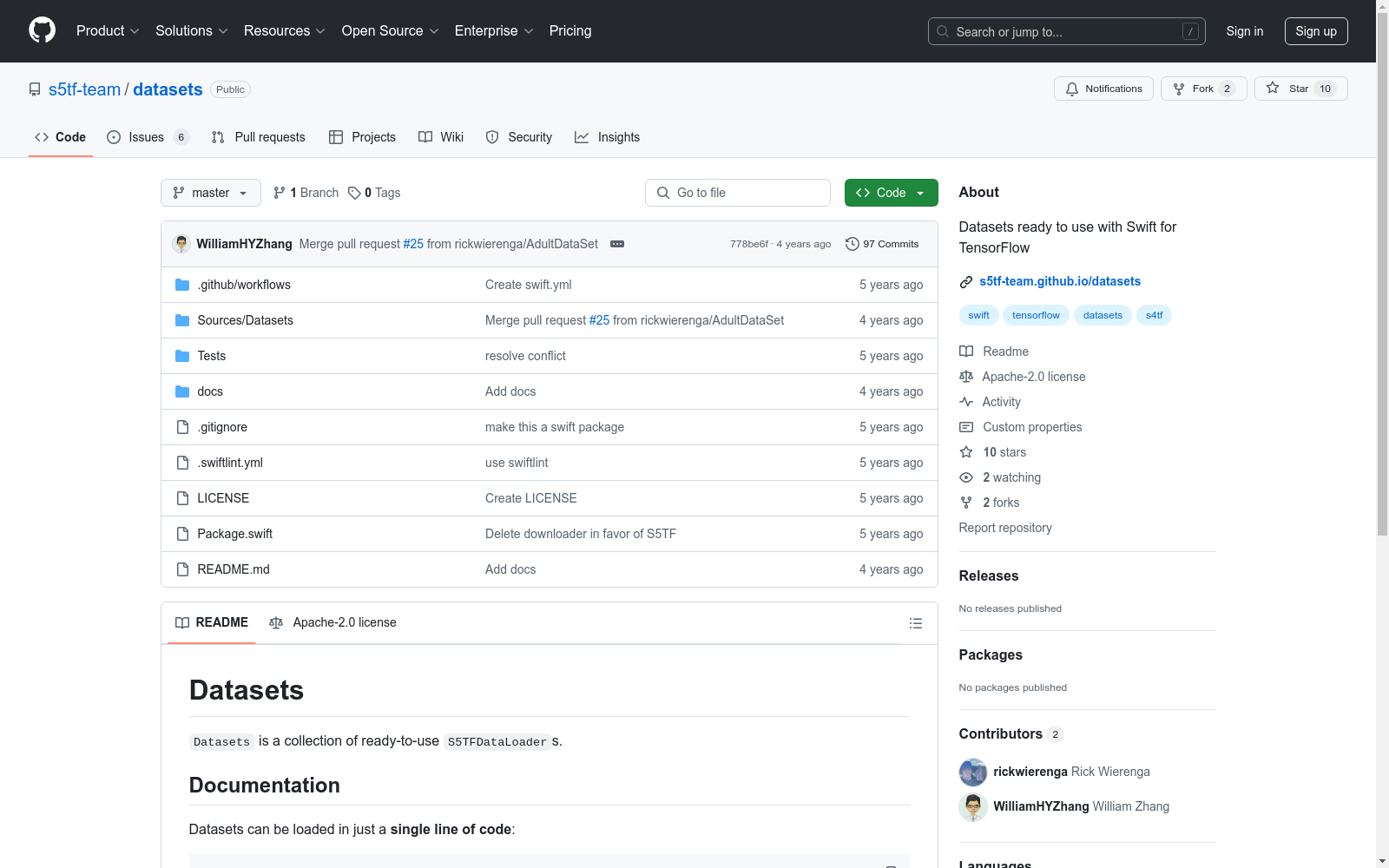The width and height of the screenshot is (1389, 868).
Task: Open the s5tf-team organization link
Action: (x=84, y=89)
